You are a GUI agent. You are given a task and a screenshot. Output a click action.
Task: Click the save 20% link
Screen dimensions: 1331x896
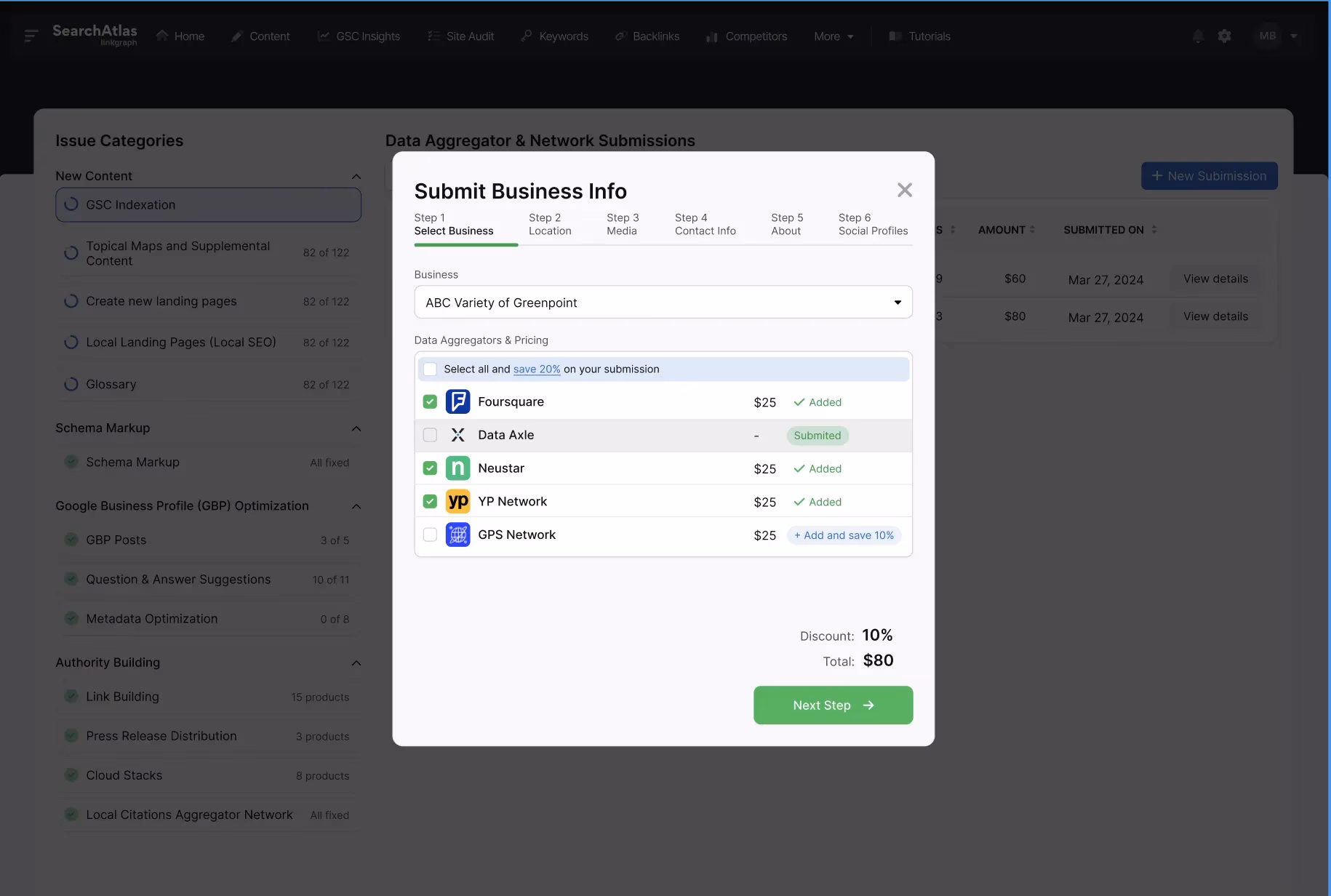pos(537,369)
